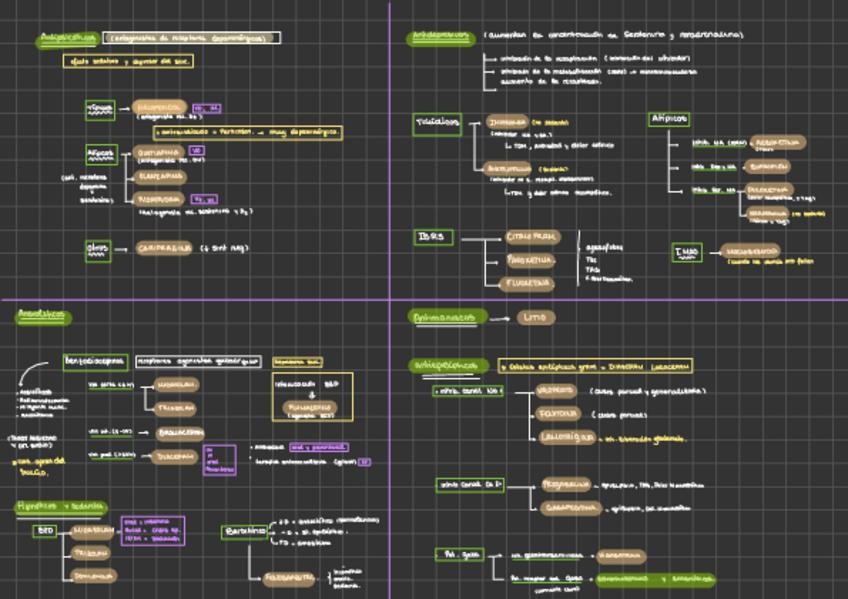Click the Paroxetina pill under ISRS
Screen dimensions: 848x599
point(530,260)
